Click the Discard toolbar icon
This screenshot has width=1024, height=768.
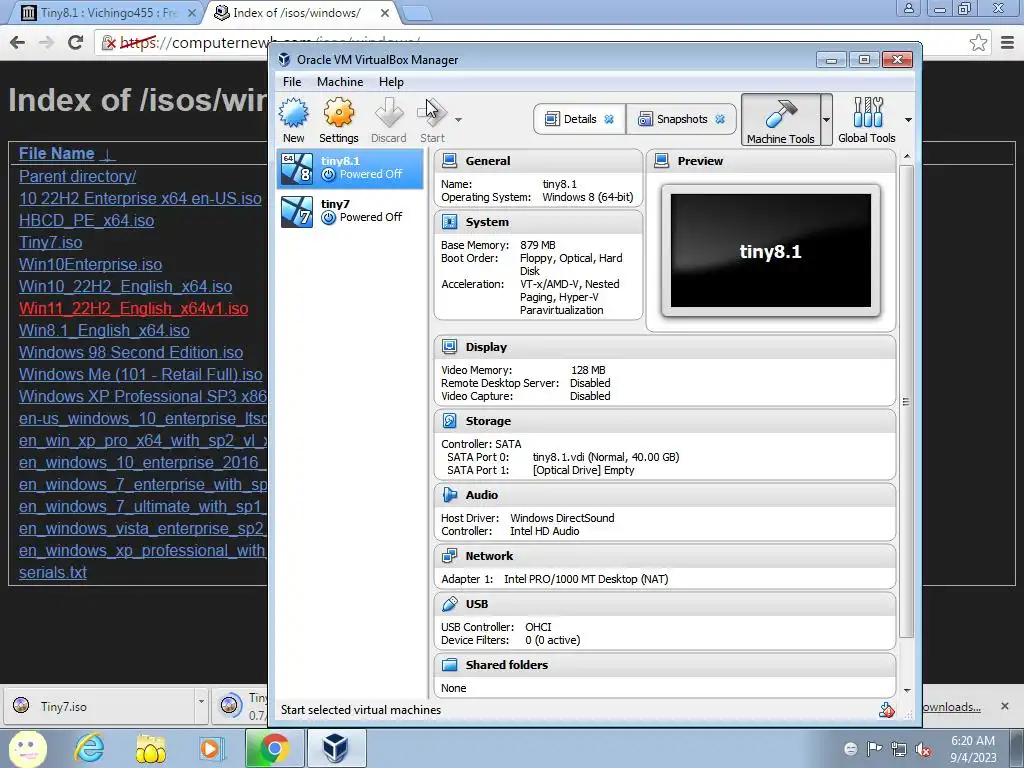pos(389,112)
